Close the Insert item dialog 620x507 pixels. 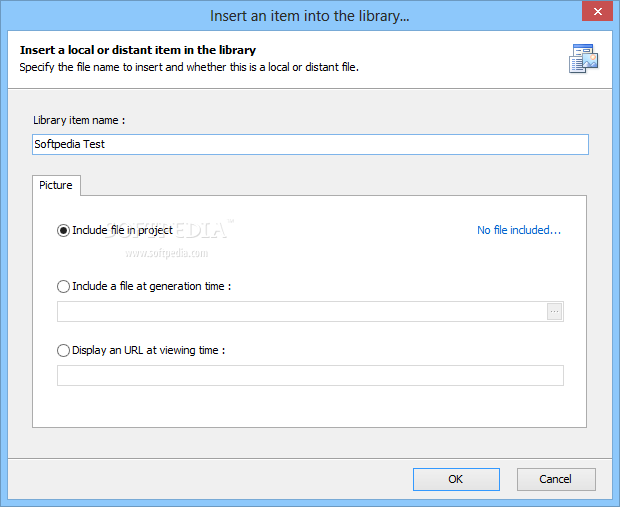(597, 11)
